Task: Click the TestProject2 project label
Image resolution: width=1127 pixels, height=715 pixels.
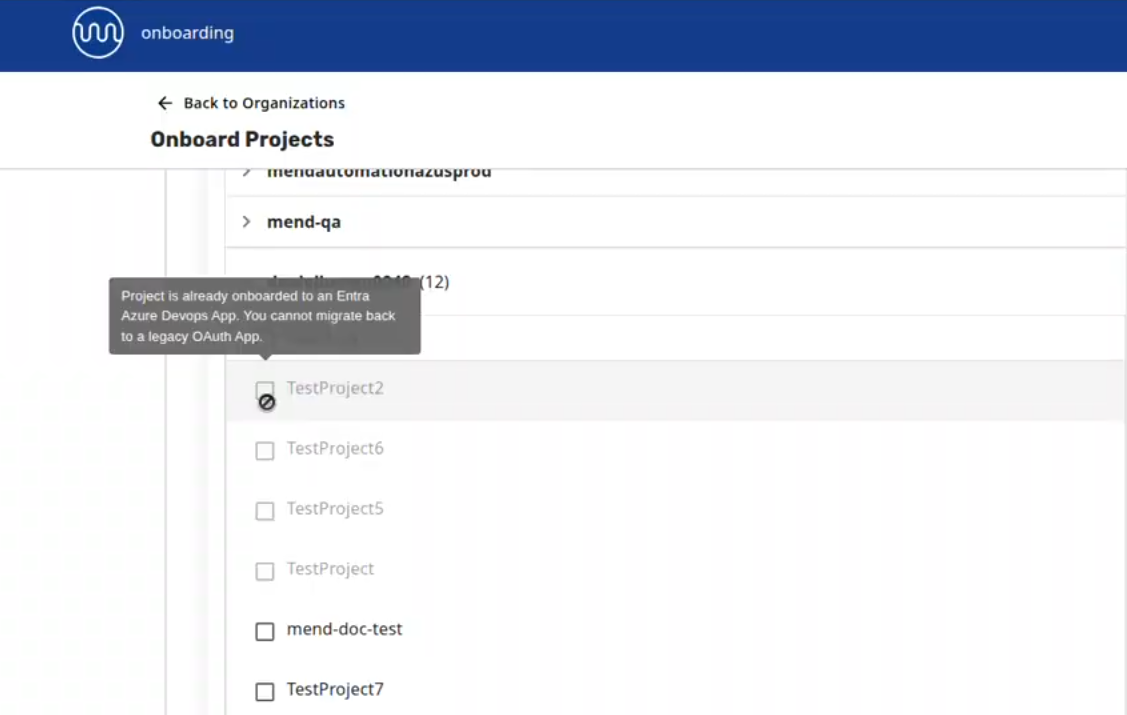Action: point(335,388)
